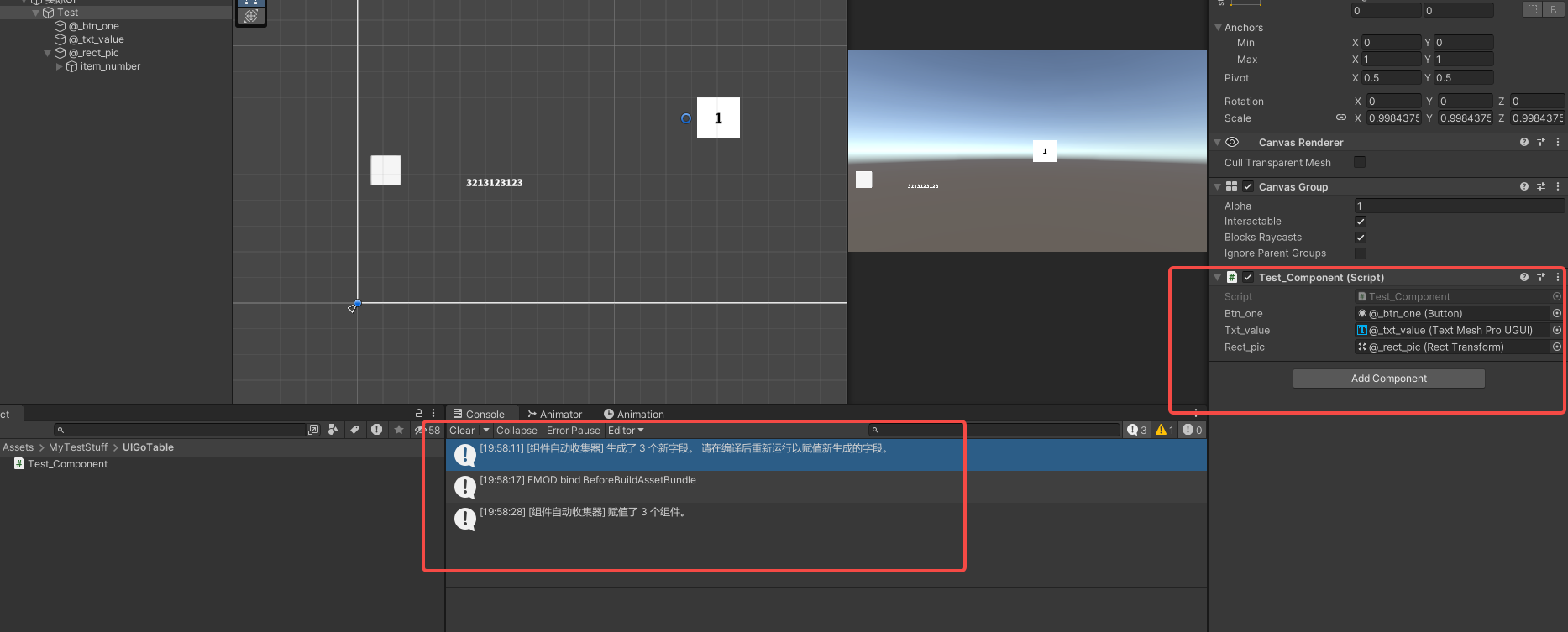Screen dimensions: 1568x632
Task: Toggle warning messages filter in Console
Action: point(1165,430)
